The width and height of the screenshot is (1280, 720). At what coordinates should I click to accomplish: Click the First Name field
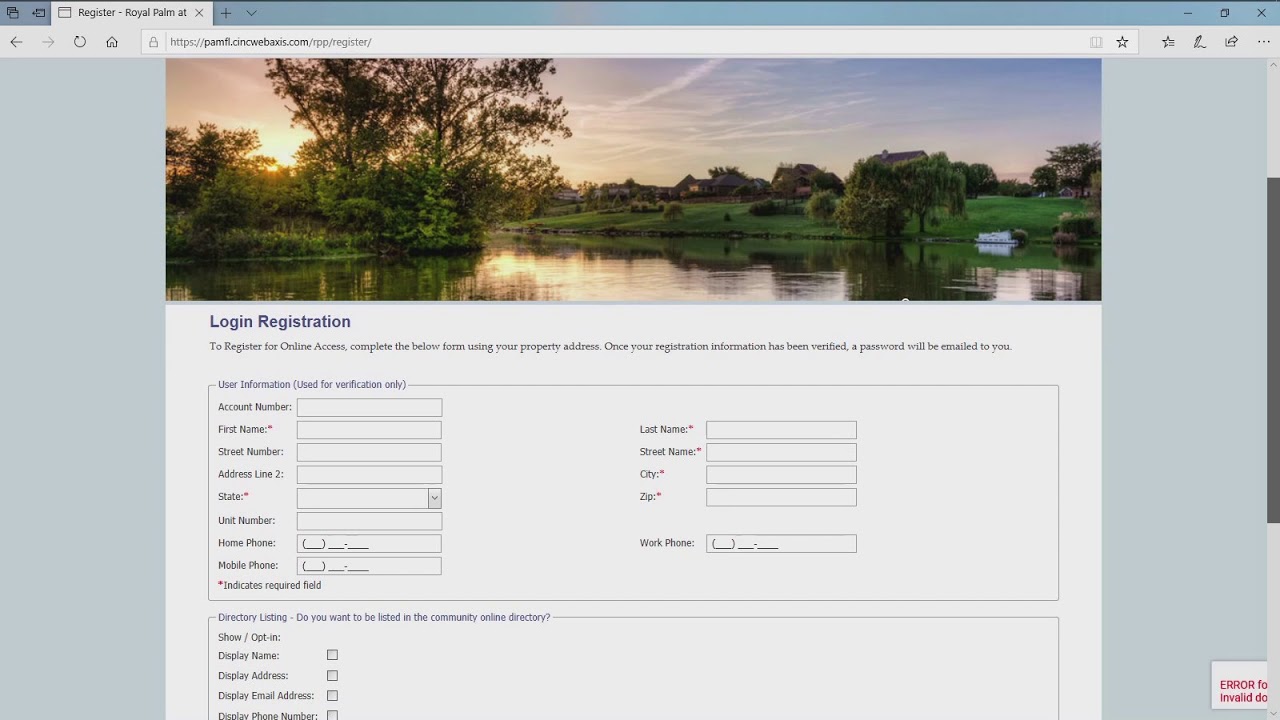(x=369, y=430)
